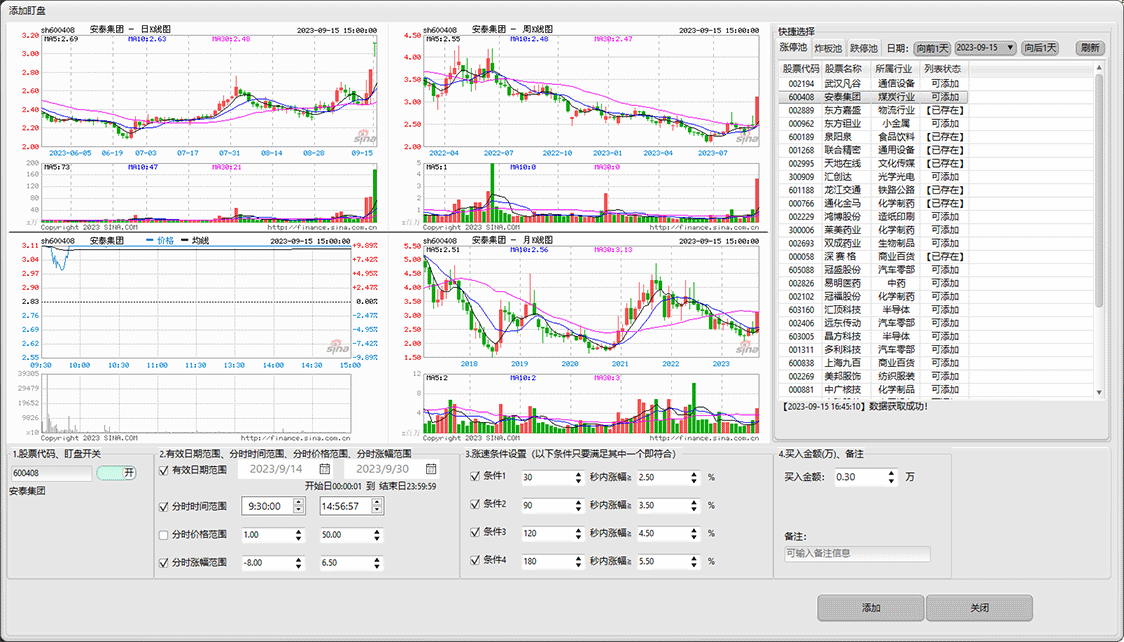Toggle the 盯盘 monitoring switch
This screenshot has height=642, width=1124.
tap(116, 473)
